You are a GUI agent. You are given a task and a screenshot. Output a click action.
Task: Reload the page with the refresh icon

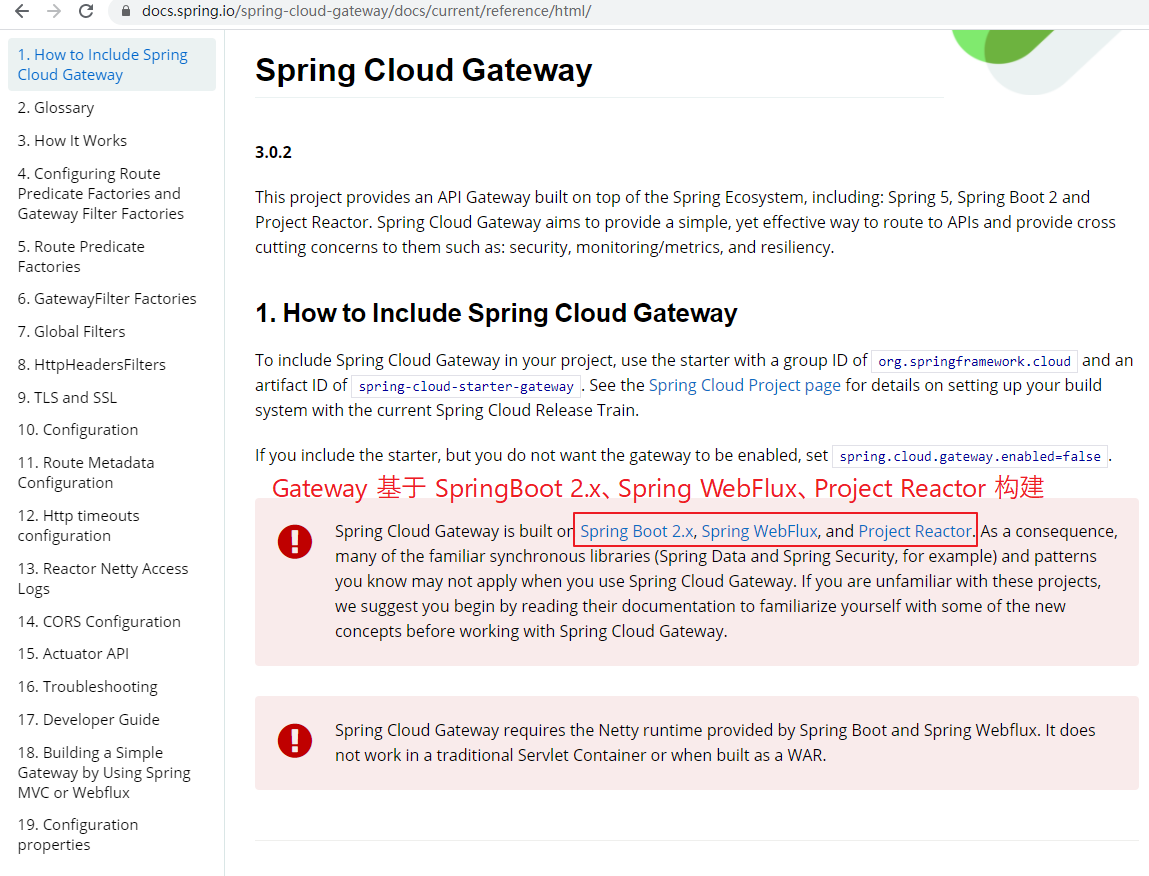[x=85, y=11]
